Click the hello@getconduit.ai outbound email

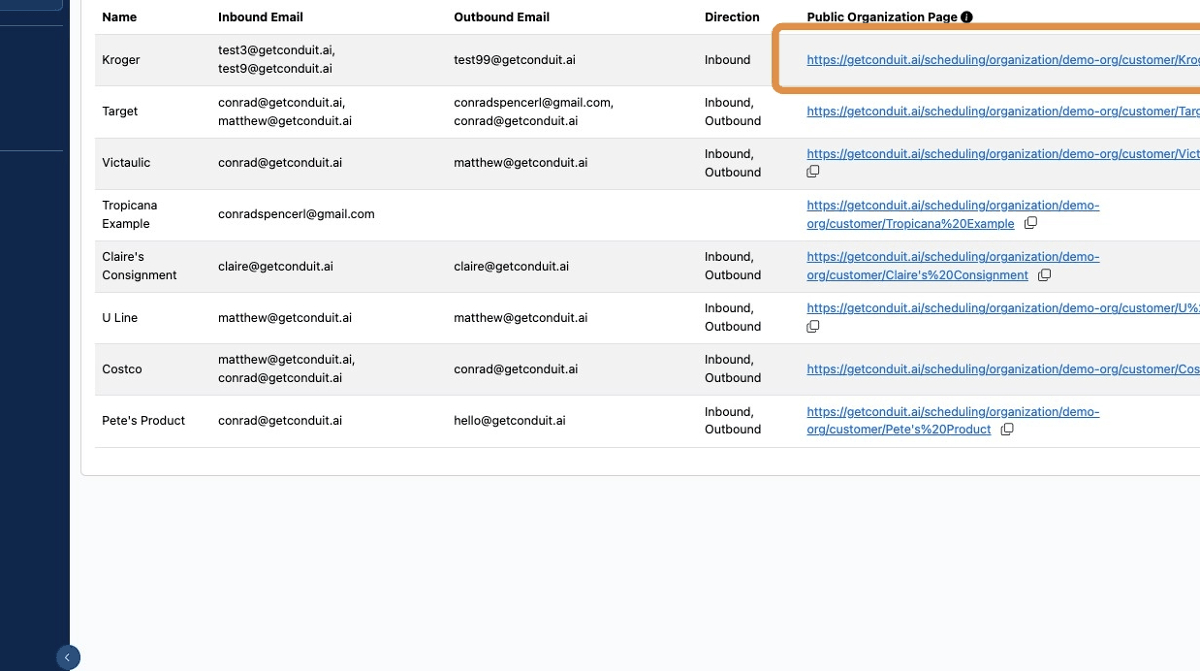tap(509, 420)
